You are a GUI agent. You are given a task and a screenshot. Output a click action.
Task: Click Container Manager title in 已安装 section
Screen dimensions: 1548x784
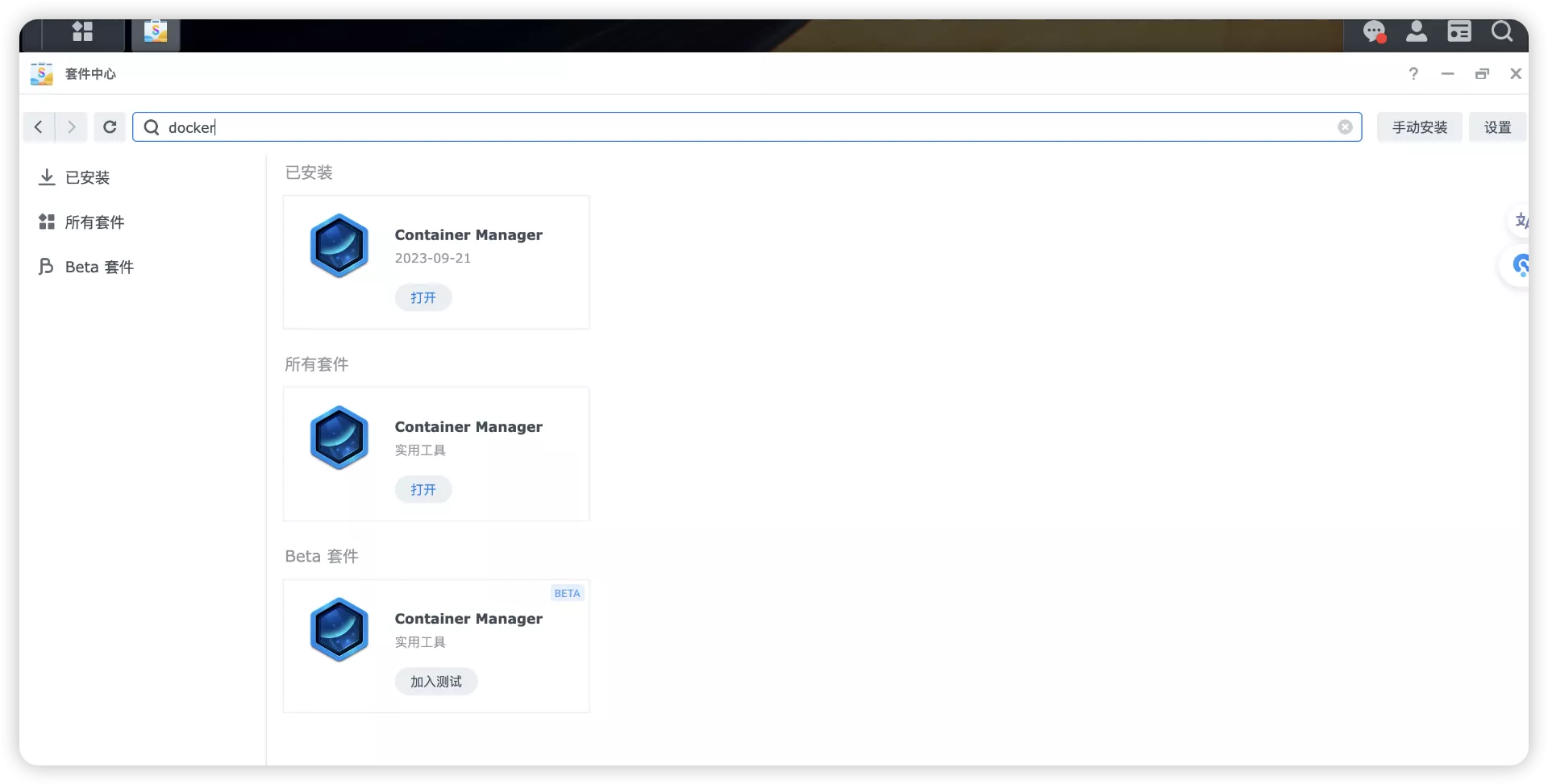pyautogui.click(x=468, y=234)
